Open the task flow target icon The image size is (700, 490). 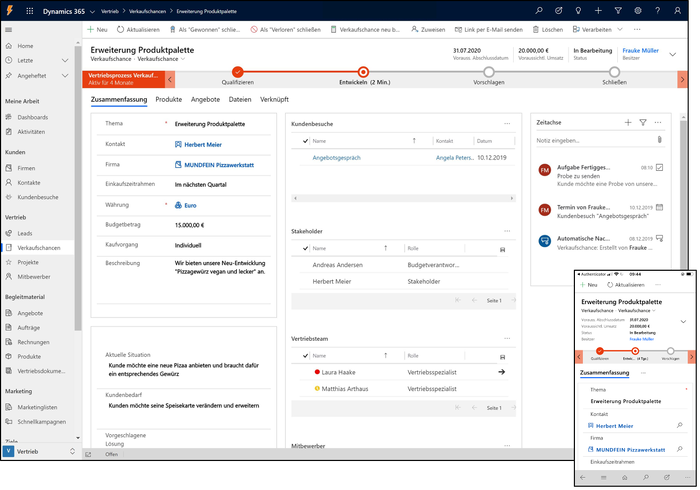[x=558, y=11]
